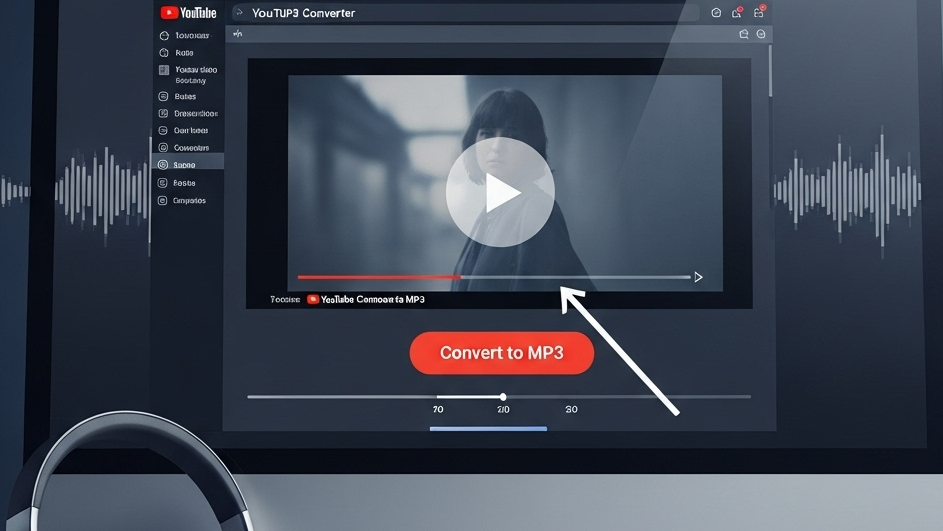Click the vertical scrollbar right of the video

(x=770, y=71)
